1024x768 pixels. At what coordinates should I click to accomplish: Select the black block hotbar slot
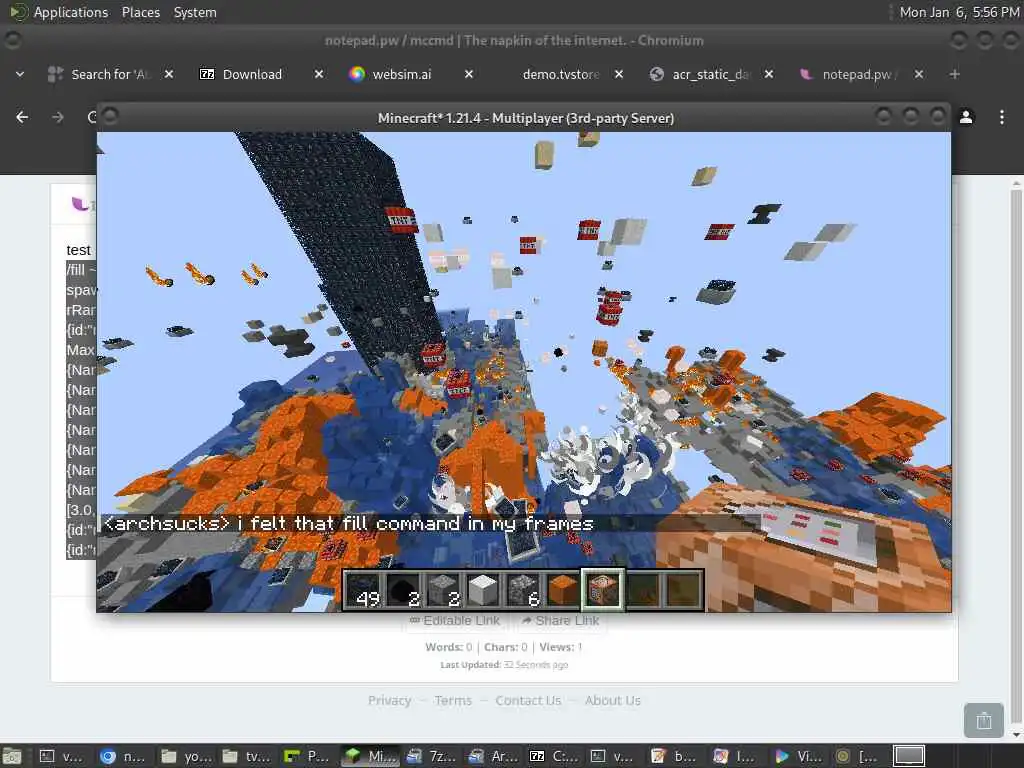point(404,590)
